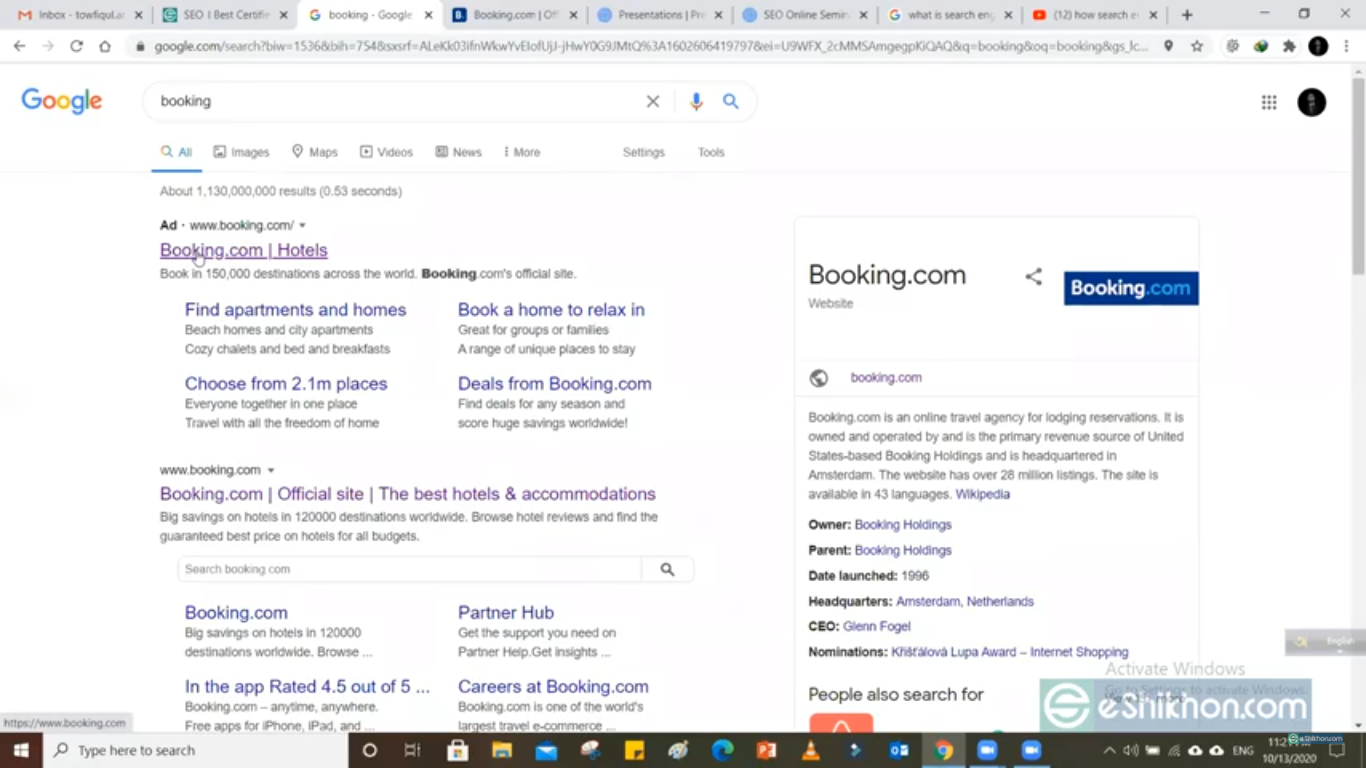
Task: Expand dropdown arrow next to ad URL
Action: [303, 226]
